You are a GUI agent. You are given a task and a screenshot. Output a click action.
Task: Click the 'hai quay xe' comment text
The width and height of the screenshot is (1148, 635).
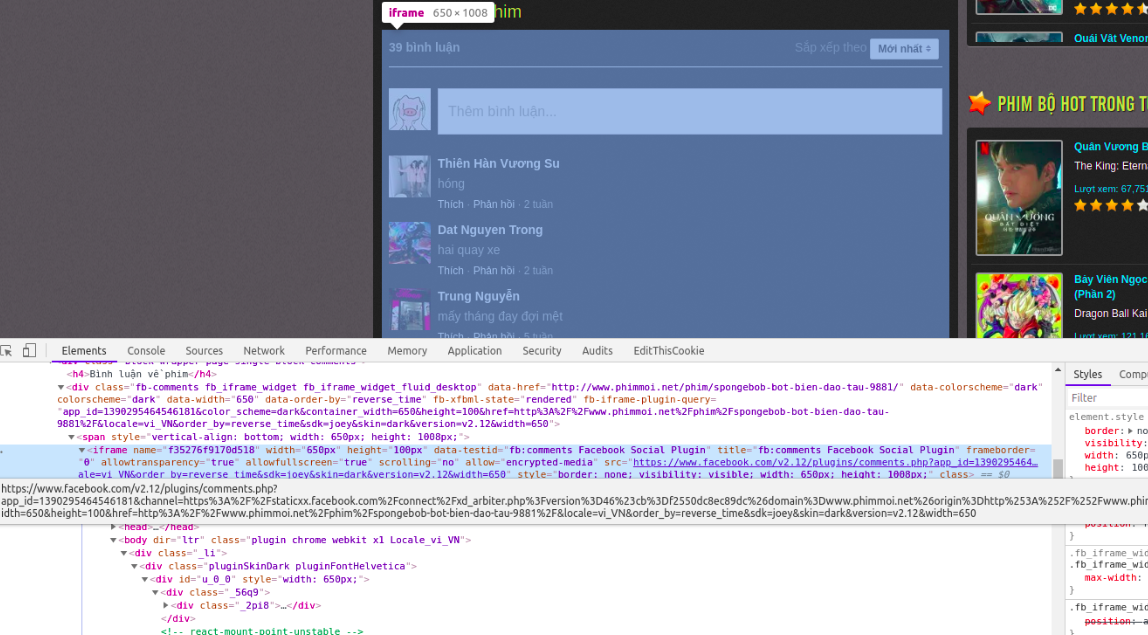(469, 250)
